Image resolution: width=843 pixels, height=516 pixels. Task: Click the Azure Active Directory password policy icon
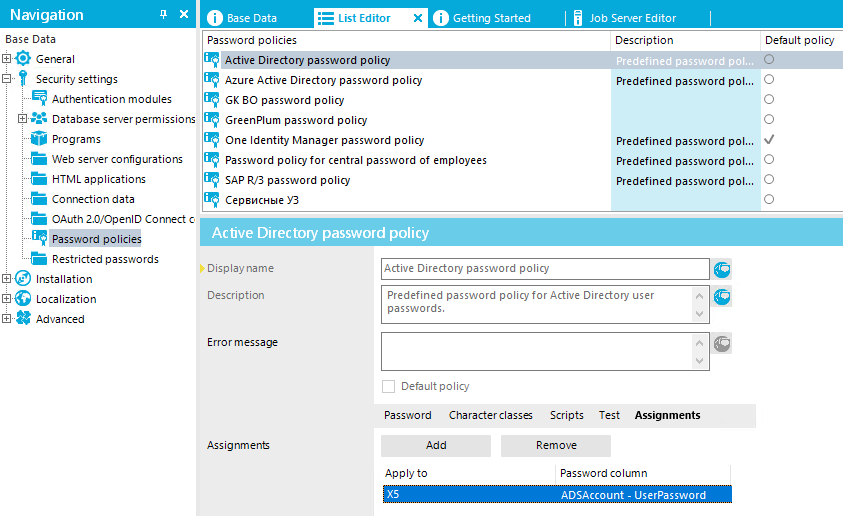pyautogui.click(x=212, y=80)
